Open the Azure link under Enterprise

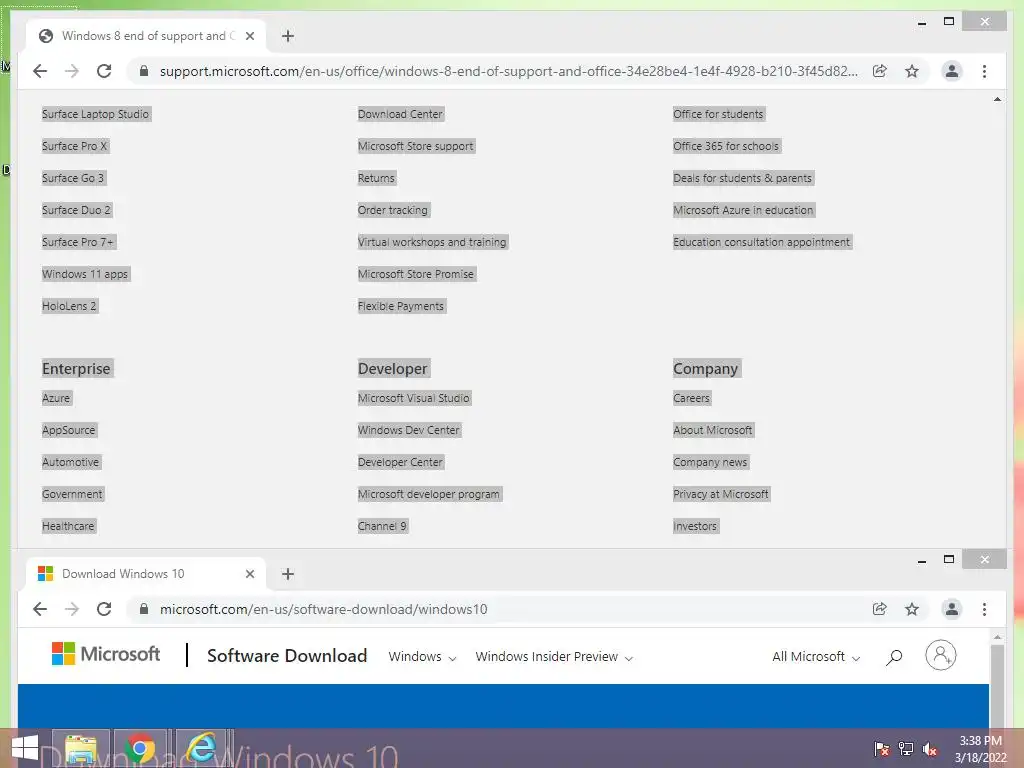tap(56, 398)
